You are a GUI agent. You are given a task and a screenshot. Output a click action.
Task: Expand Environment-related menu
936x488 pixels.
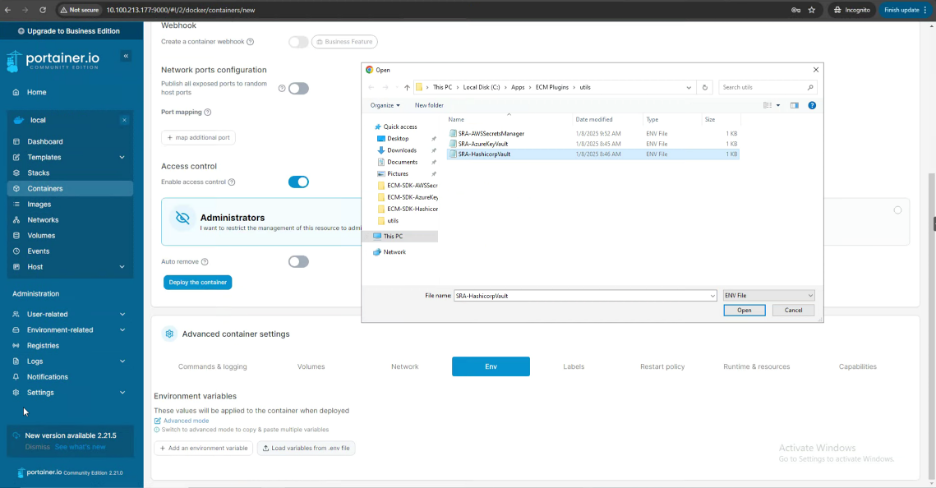[122, 330]
